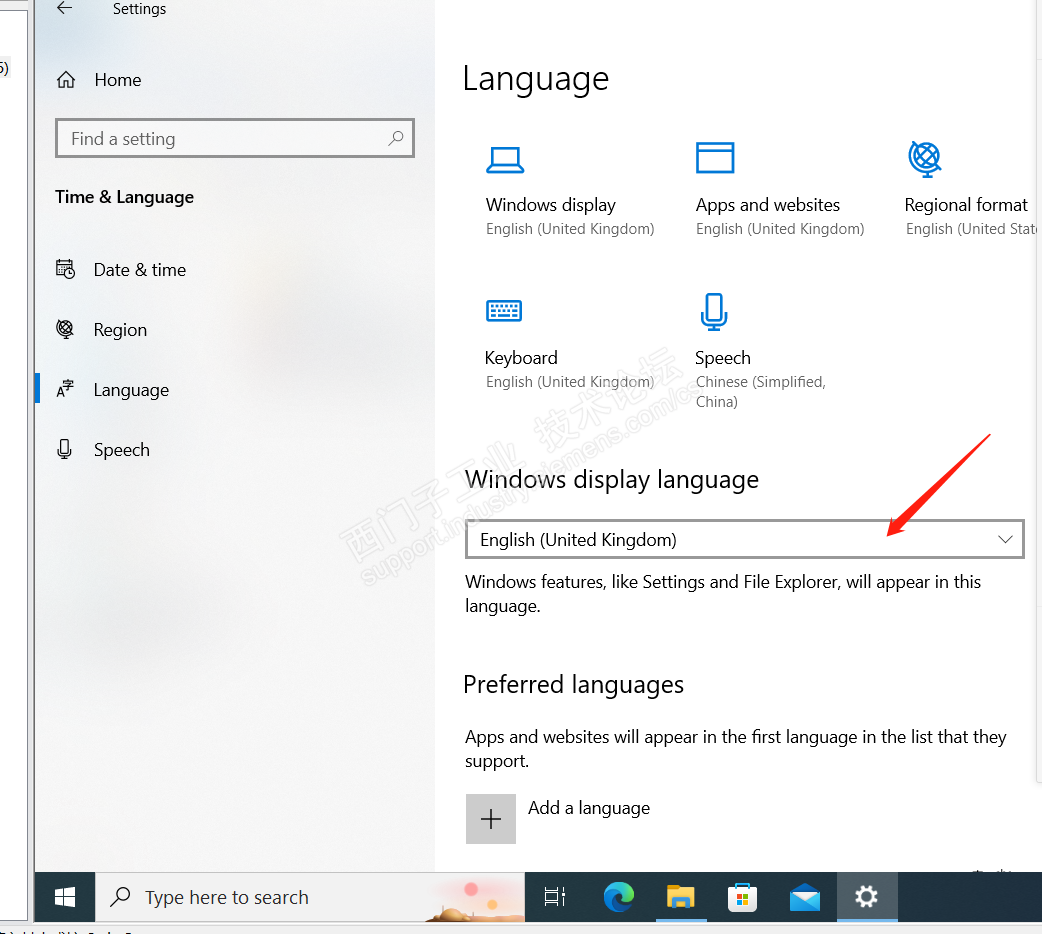Focus the Find a setting search box
Image resolution: width=1042 pixels, height=934 pixels.
235,138
